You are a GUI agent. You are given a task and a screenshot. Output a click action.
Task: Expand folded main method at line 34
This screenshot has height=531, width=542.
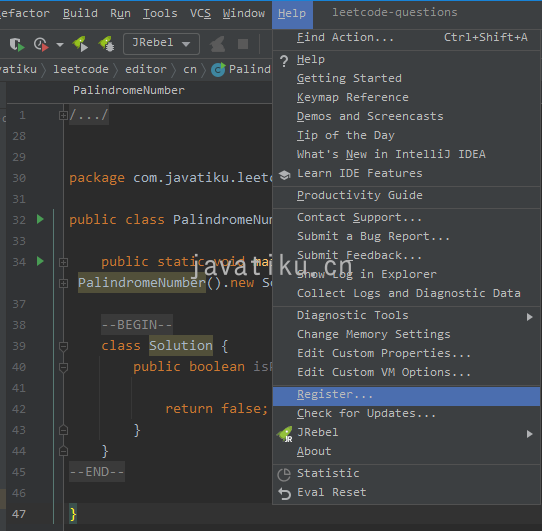click(x=63, y=262)
